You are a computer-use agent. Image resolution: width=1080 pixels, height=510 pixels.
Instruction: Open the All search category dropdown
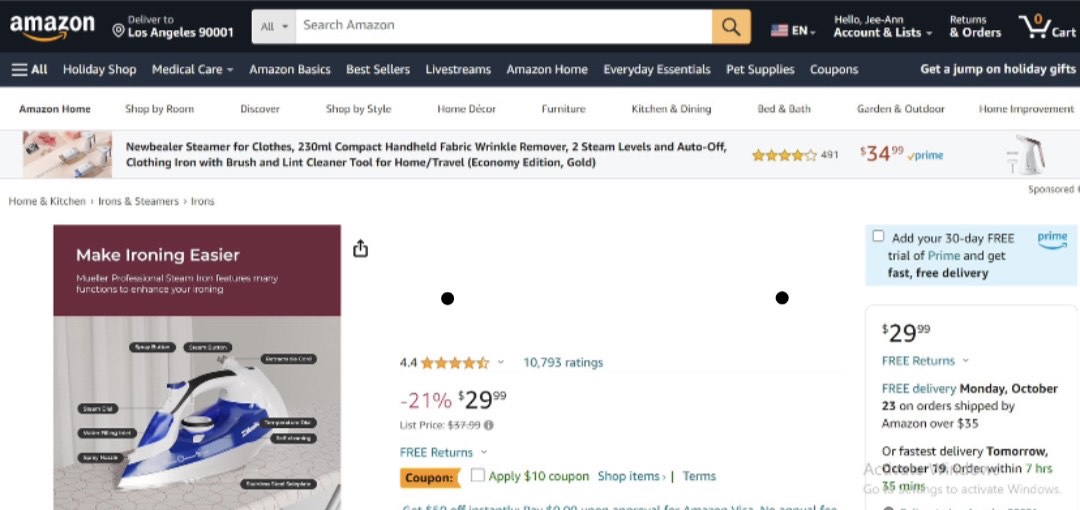[x=274, y=26]
